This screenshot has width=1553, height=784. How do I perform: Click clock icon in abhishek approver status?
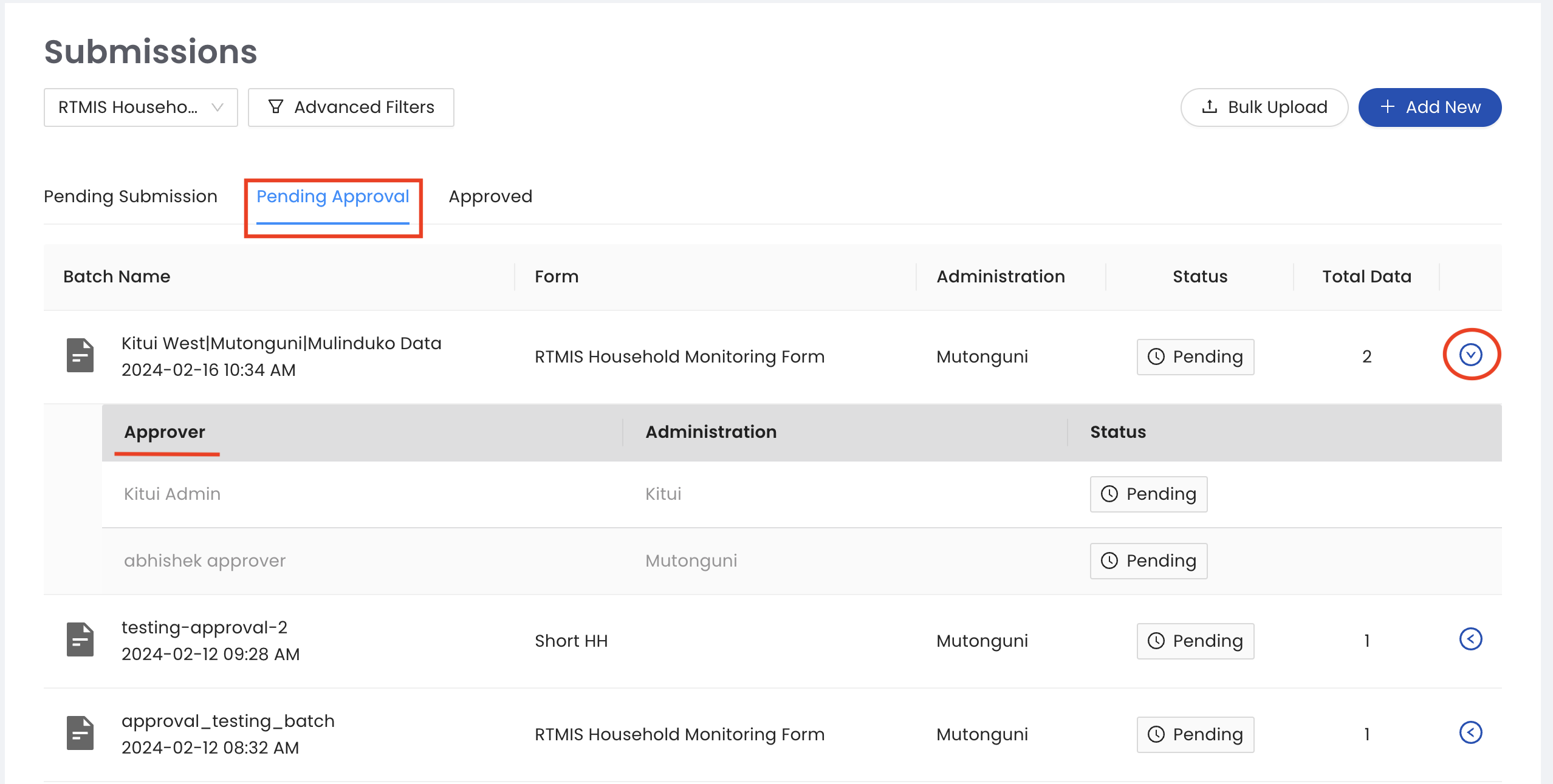[1109, 561]
